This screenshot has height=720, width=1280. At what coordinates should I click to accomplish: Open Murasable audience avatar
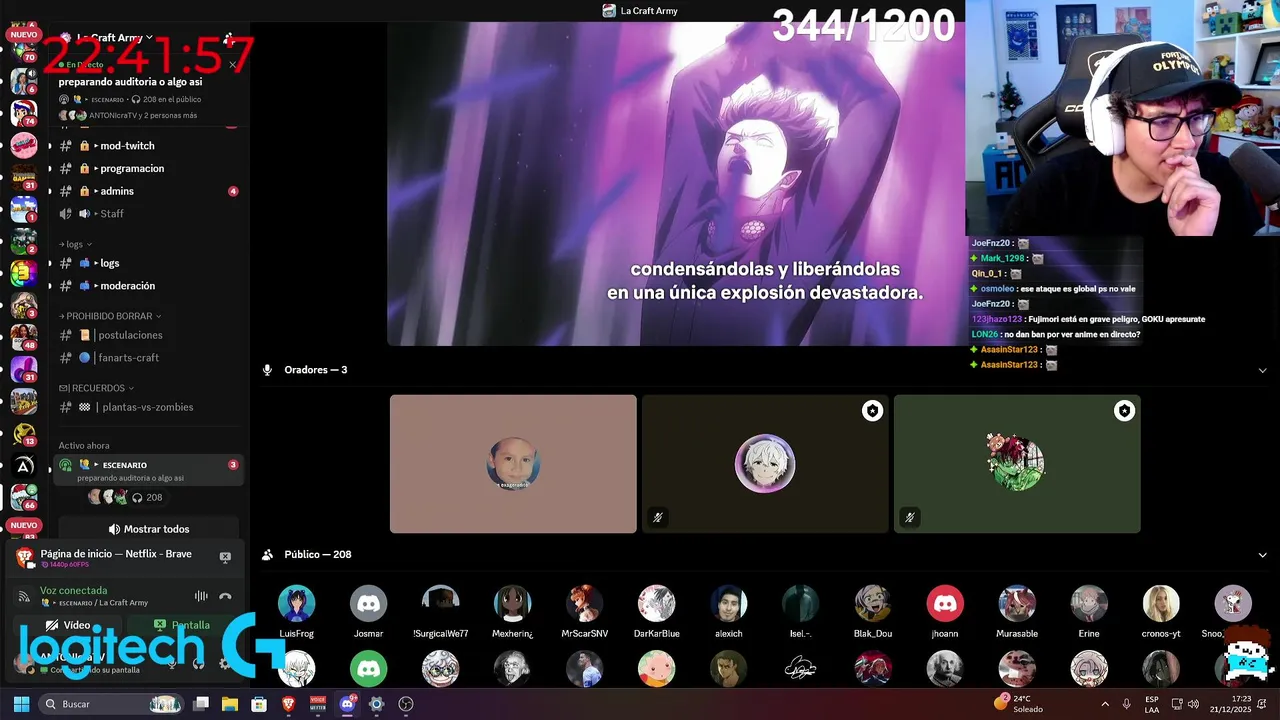coord(1017,604)
